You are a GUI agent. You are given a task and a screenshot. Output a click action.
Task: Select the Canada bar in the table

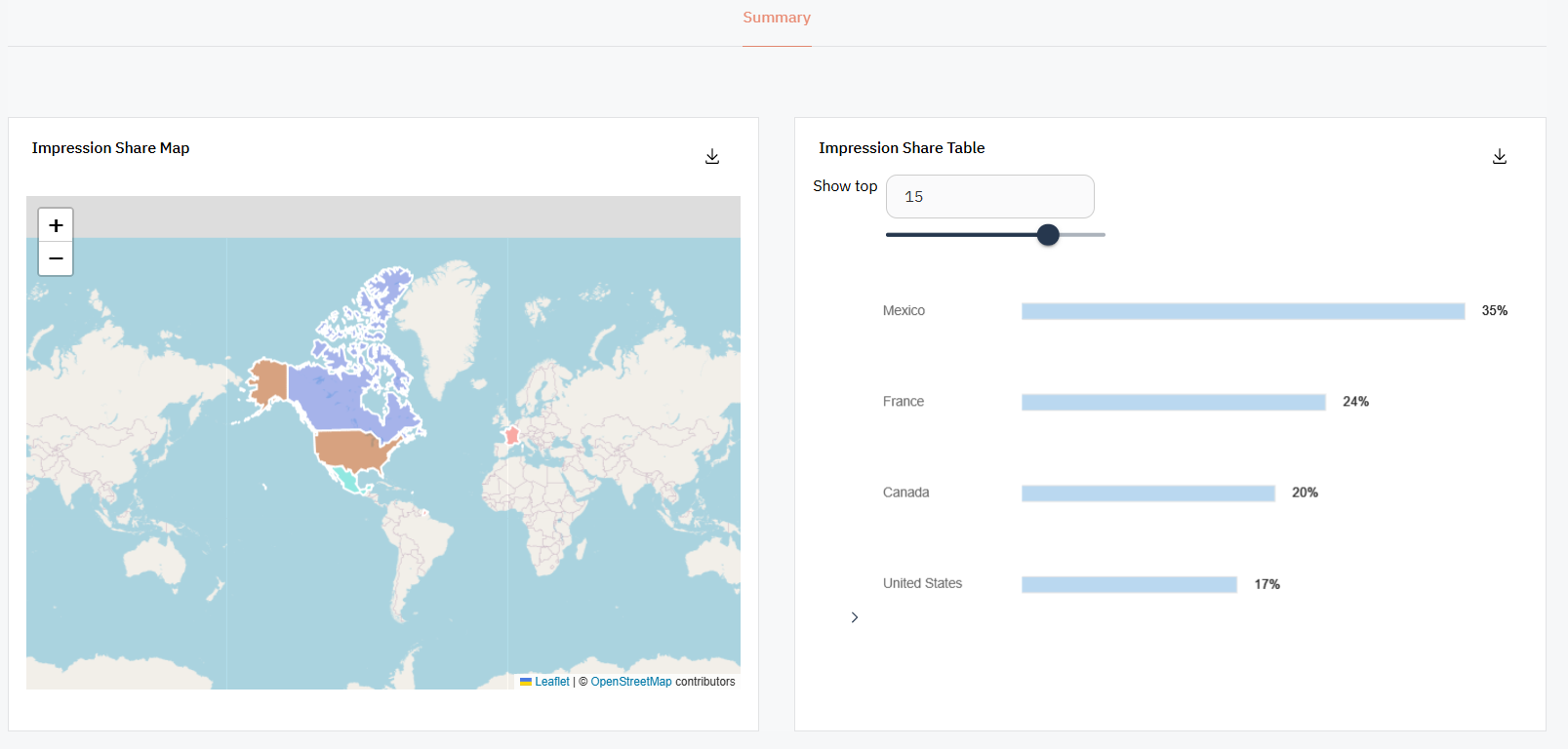(x=1147, y=493)
